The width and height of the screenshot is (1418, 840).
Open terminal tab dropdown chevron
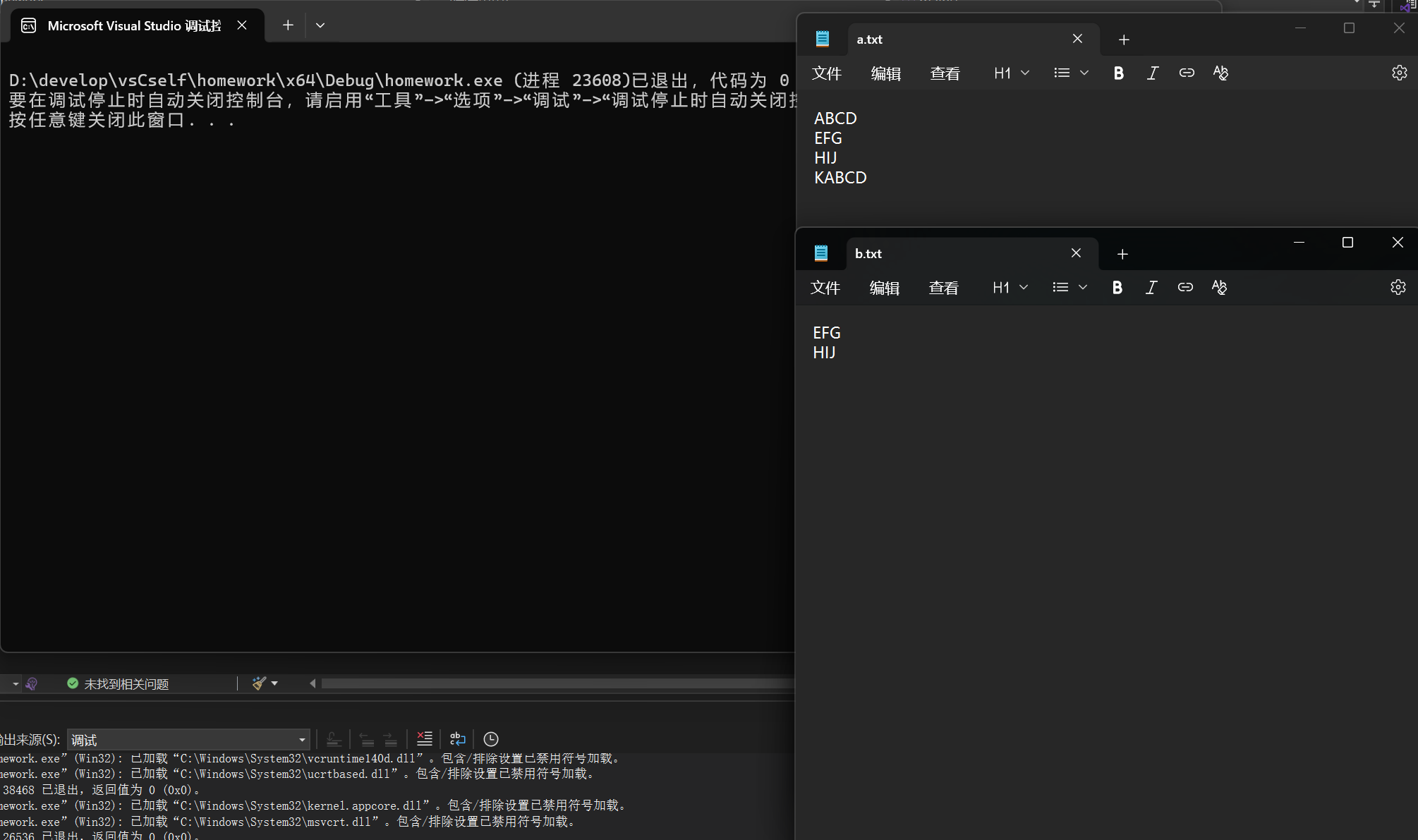coord(320,25)
